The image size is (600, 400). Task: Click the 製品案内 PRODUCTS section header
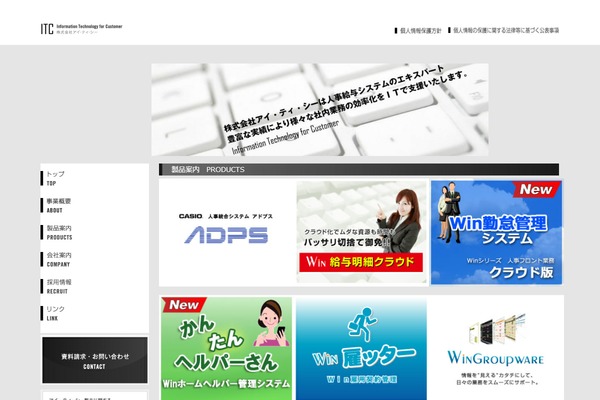click(x=359, y=169)
